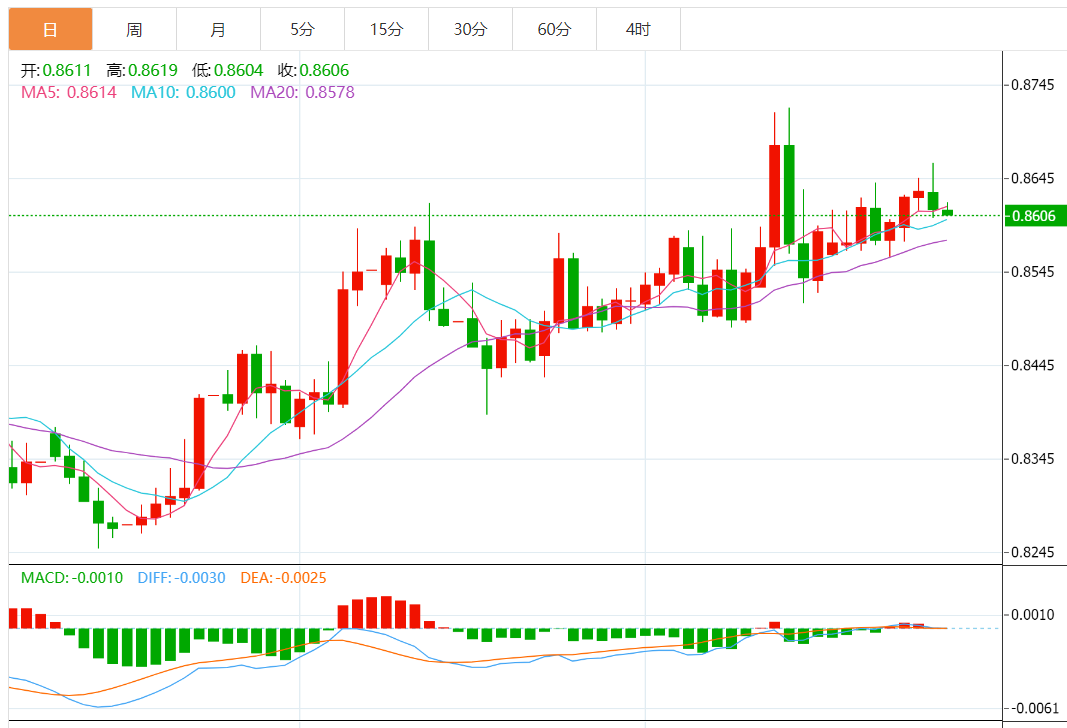Click the 0.8345 price axis label
The width and height of the screenshot is (1067, 728).
point(1032,459)
